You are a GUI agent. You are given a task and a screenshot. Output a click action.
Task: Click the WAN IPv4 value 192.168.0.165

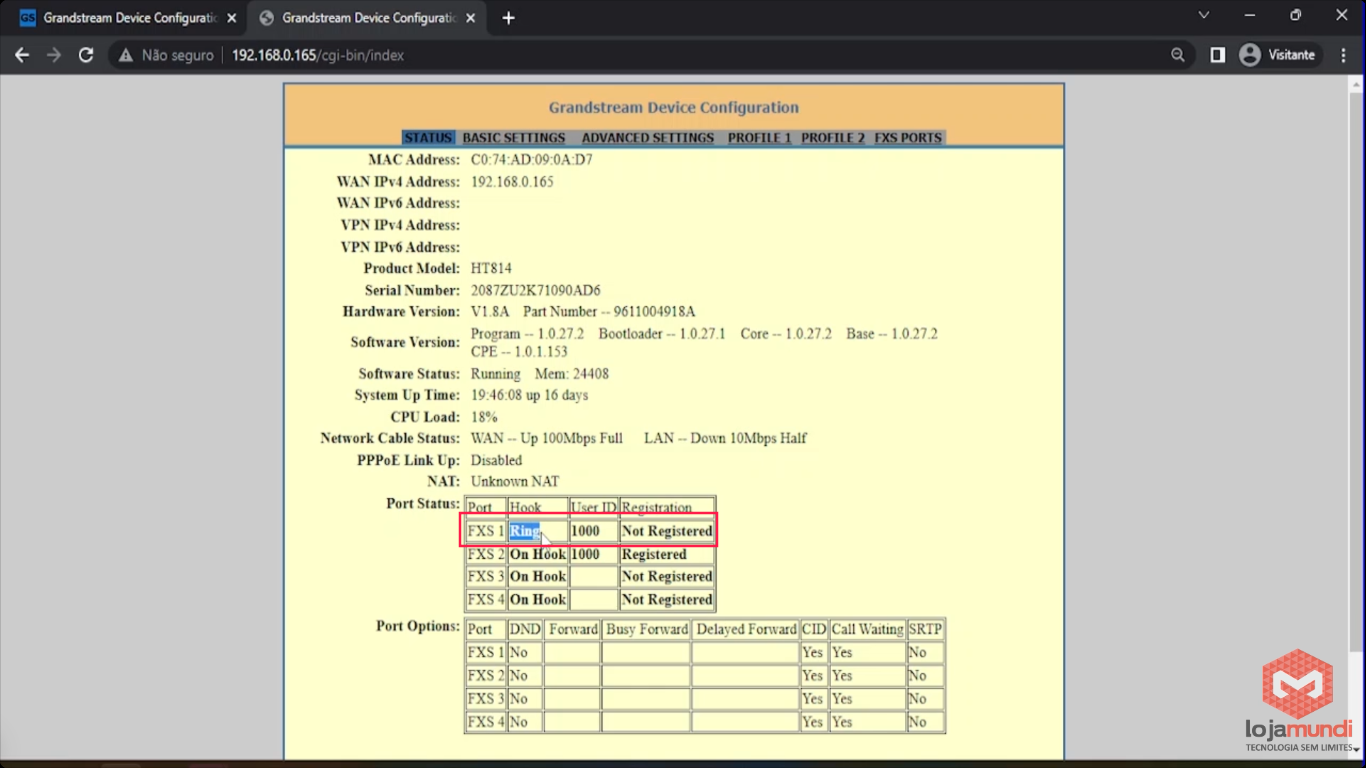(x=512, y=182)
